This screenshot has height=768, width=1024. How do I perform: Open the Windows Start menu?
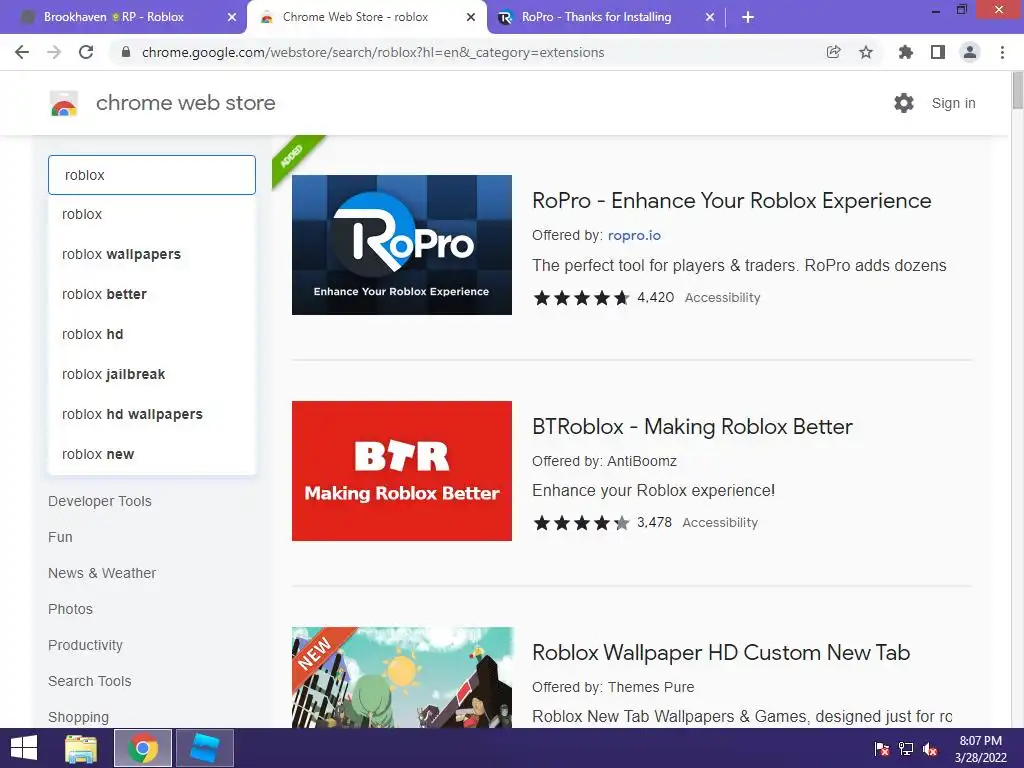24,748
